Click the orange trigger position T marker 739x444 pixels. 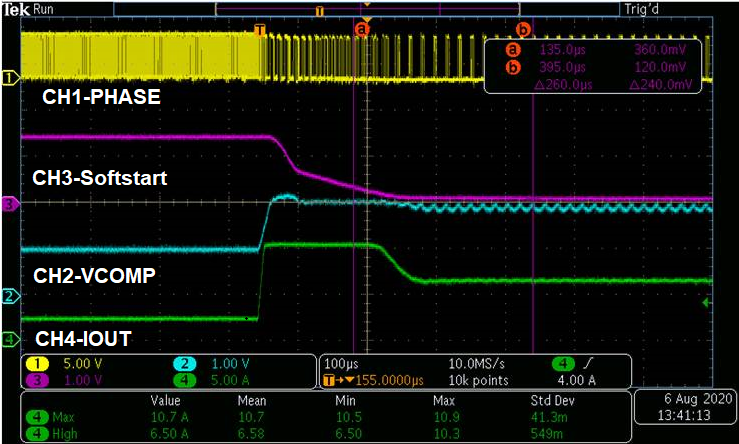[260, 30]
